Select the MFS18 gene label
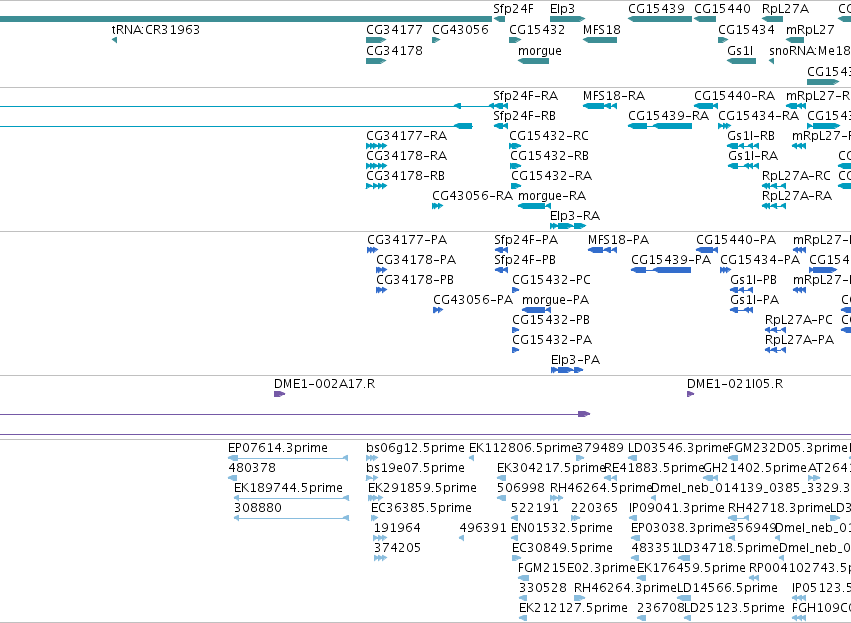The image size is (851, 623). click(x=601, y=30)
